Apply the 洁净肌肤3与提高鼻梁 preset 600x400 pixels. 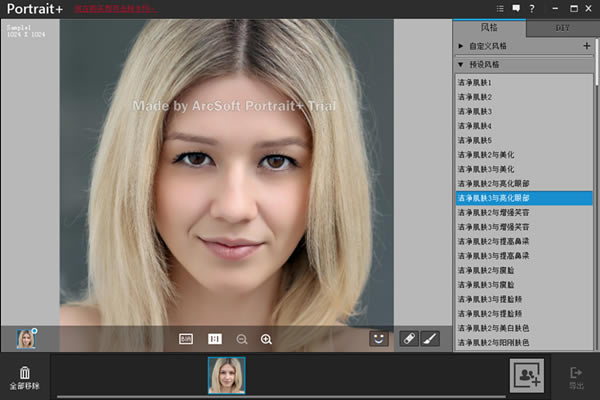(x=524, y=256)
